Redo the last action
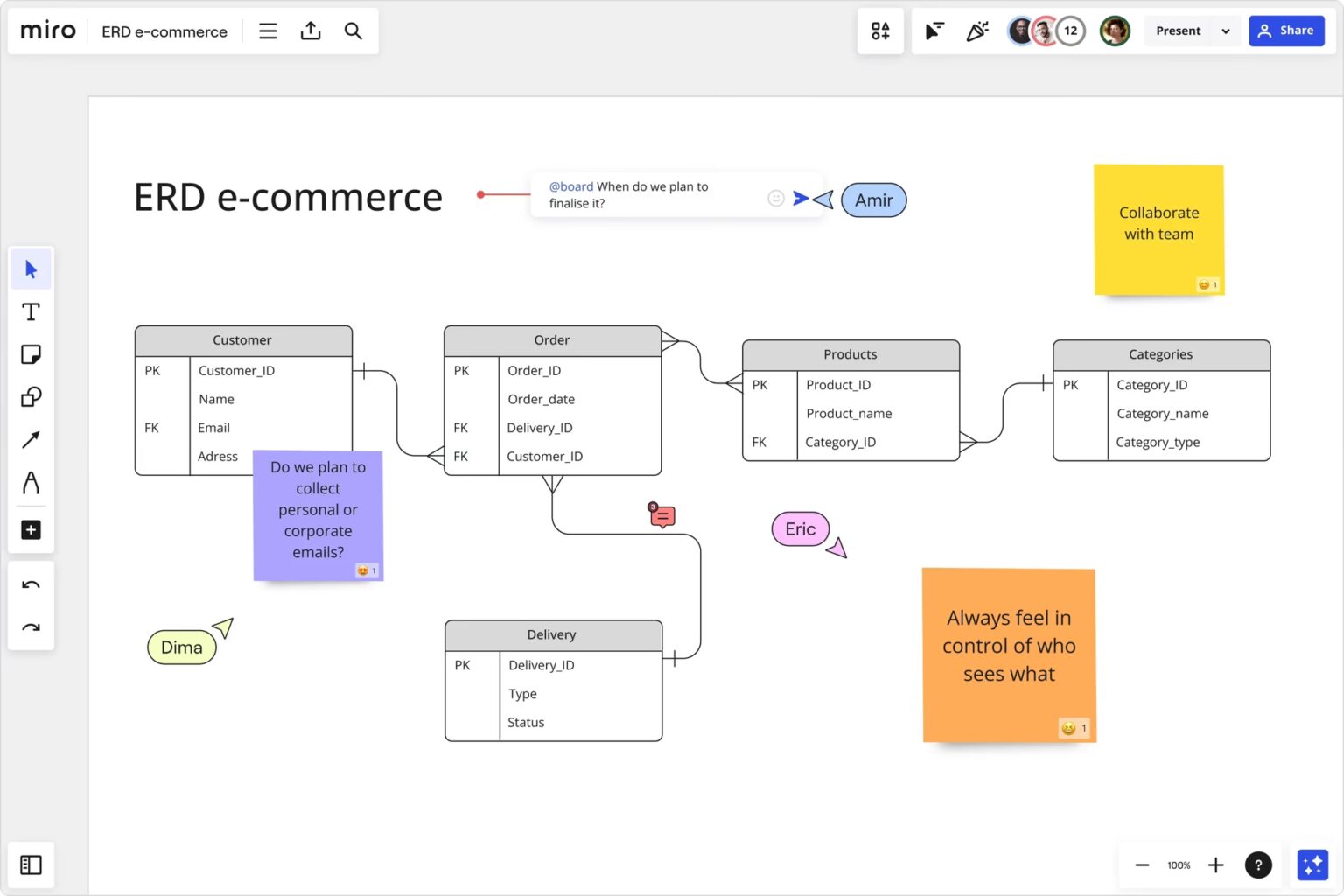This screenshot has width=1344, height=896. tap(31, 627)
